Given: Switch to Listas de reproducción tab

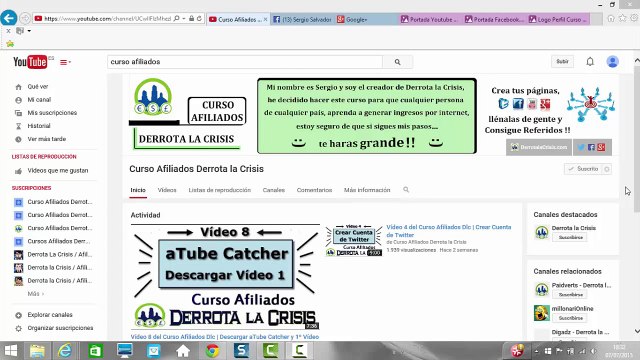Looking at the screenshot, I should point(220,190).
